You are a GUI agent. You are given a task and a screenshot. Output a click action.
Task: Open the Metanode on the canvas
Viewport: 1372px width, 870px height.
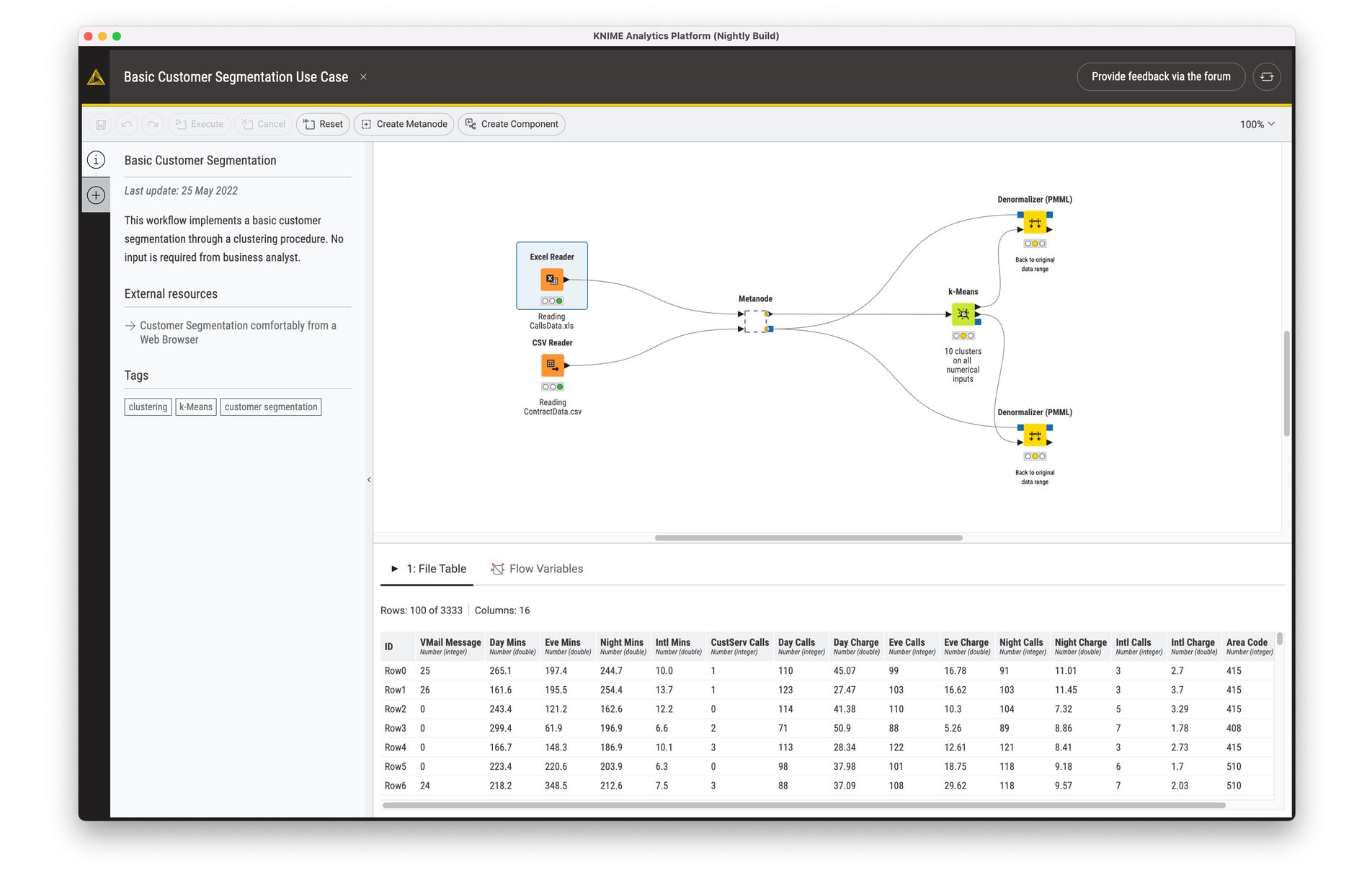754,321
